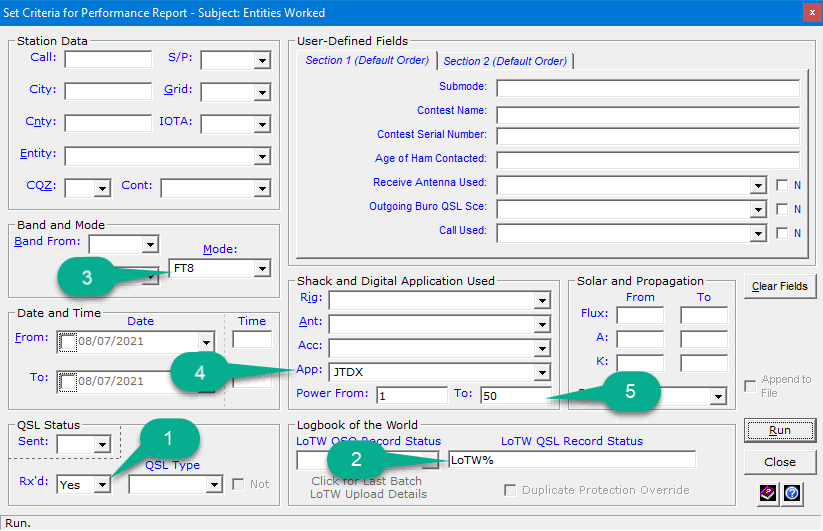Click the City input field

click(108, 91)
